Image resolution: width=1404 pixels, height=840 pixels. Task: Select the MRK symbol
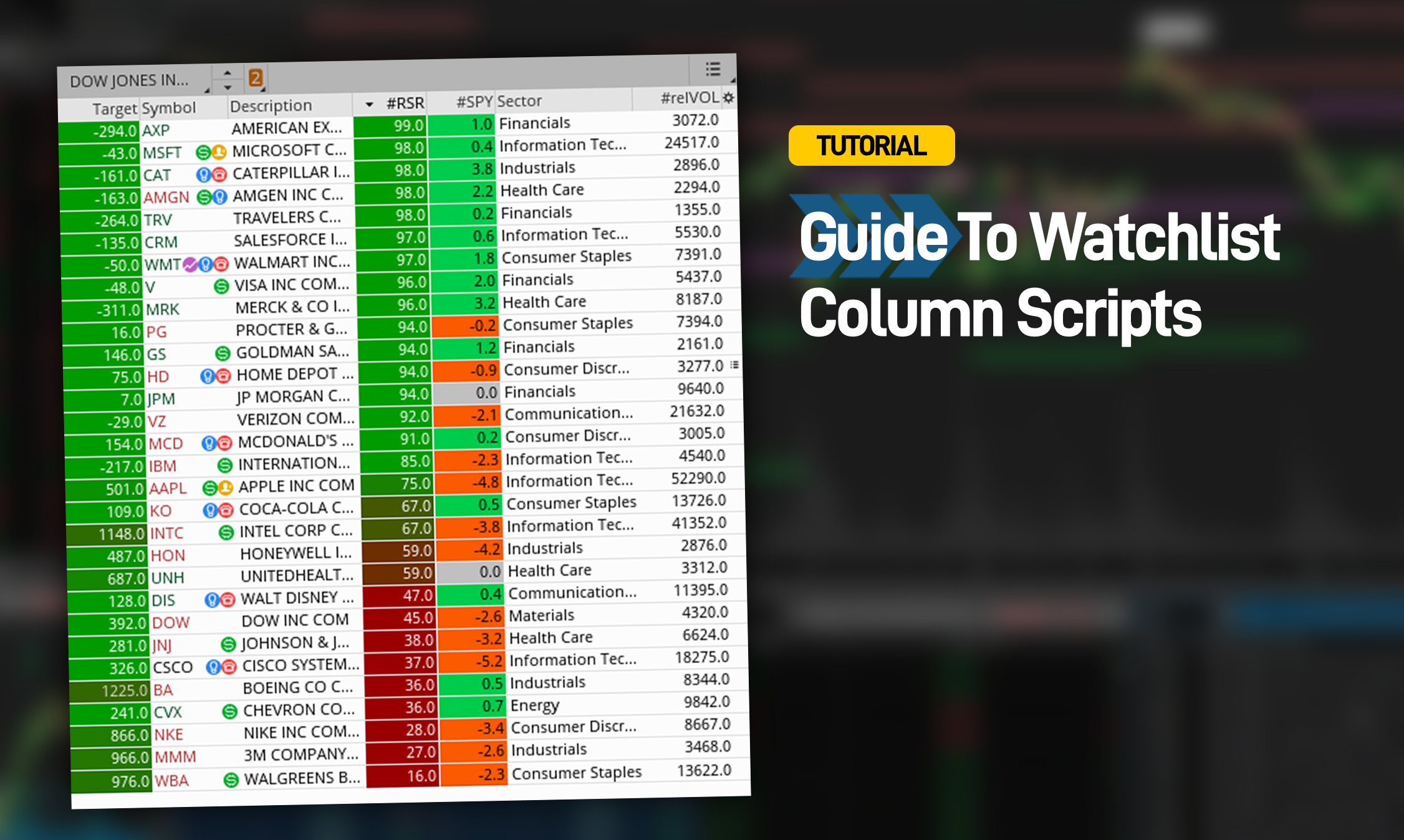pyautogui.click(x=163, y=310)
